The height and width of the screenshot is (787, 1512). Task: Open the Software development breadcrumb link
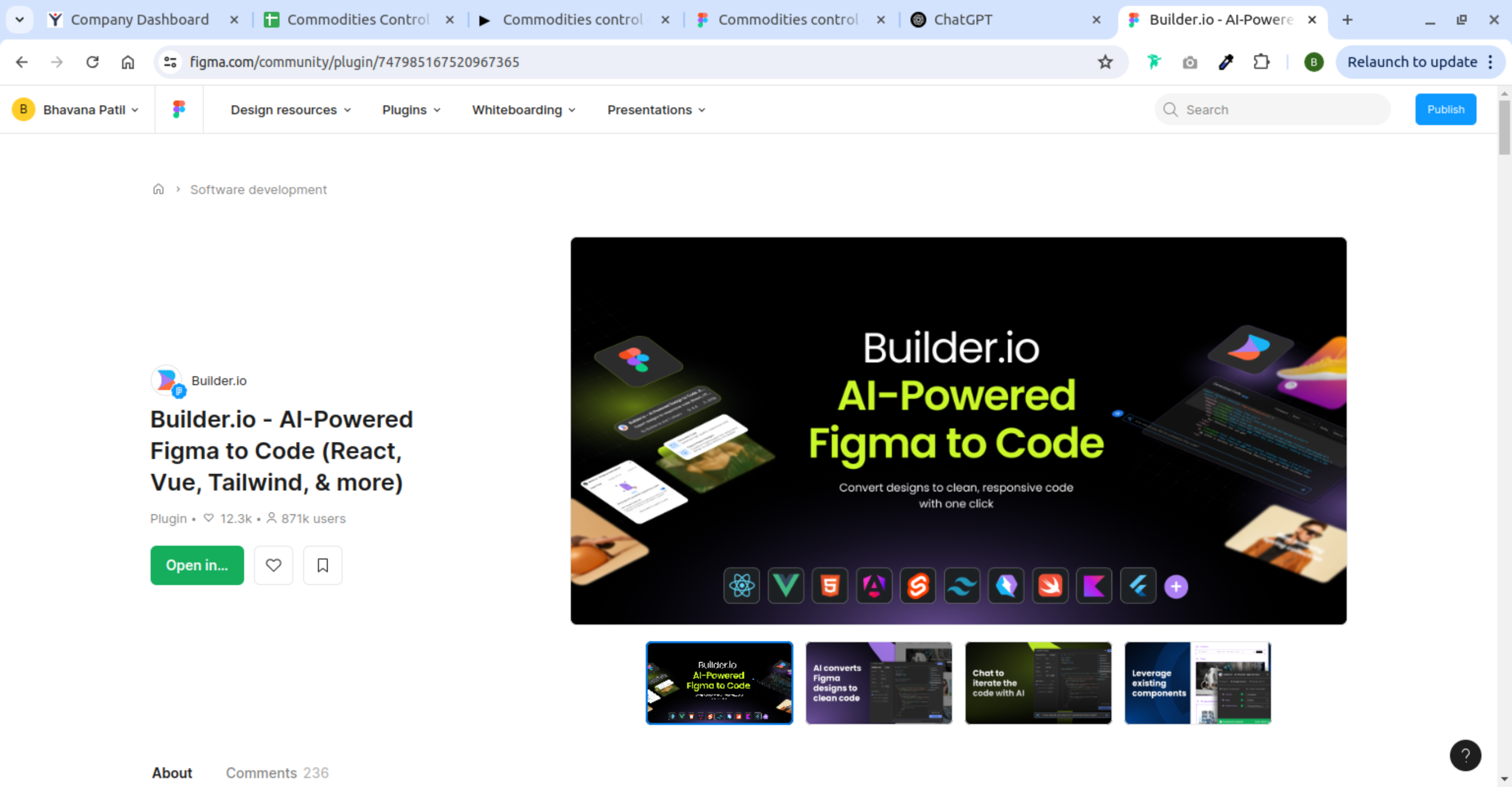click(258, 189)
